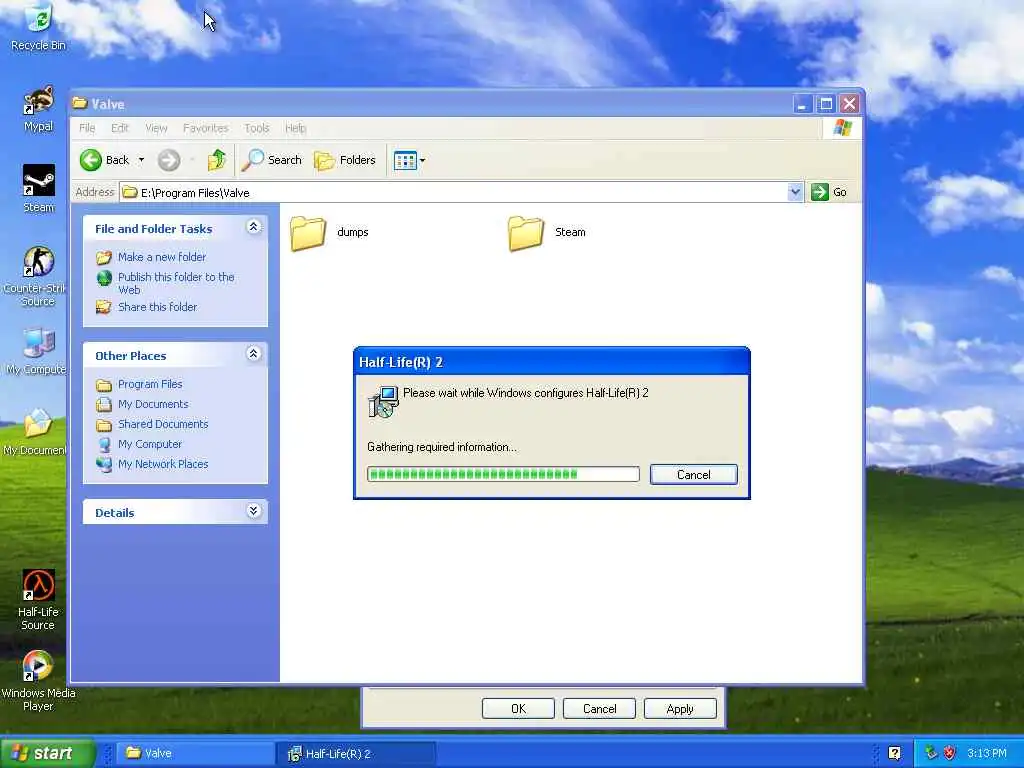Open the File menu
The height and width of the screenshot is (768, 1024).
click(87, 128)
